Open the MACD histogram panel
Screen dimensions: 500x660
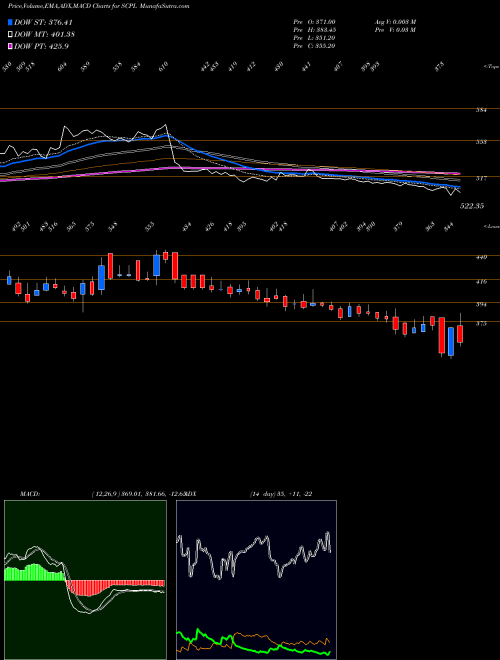pos(85,580)
